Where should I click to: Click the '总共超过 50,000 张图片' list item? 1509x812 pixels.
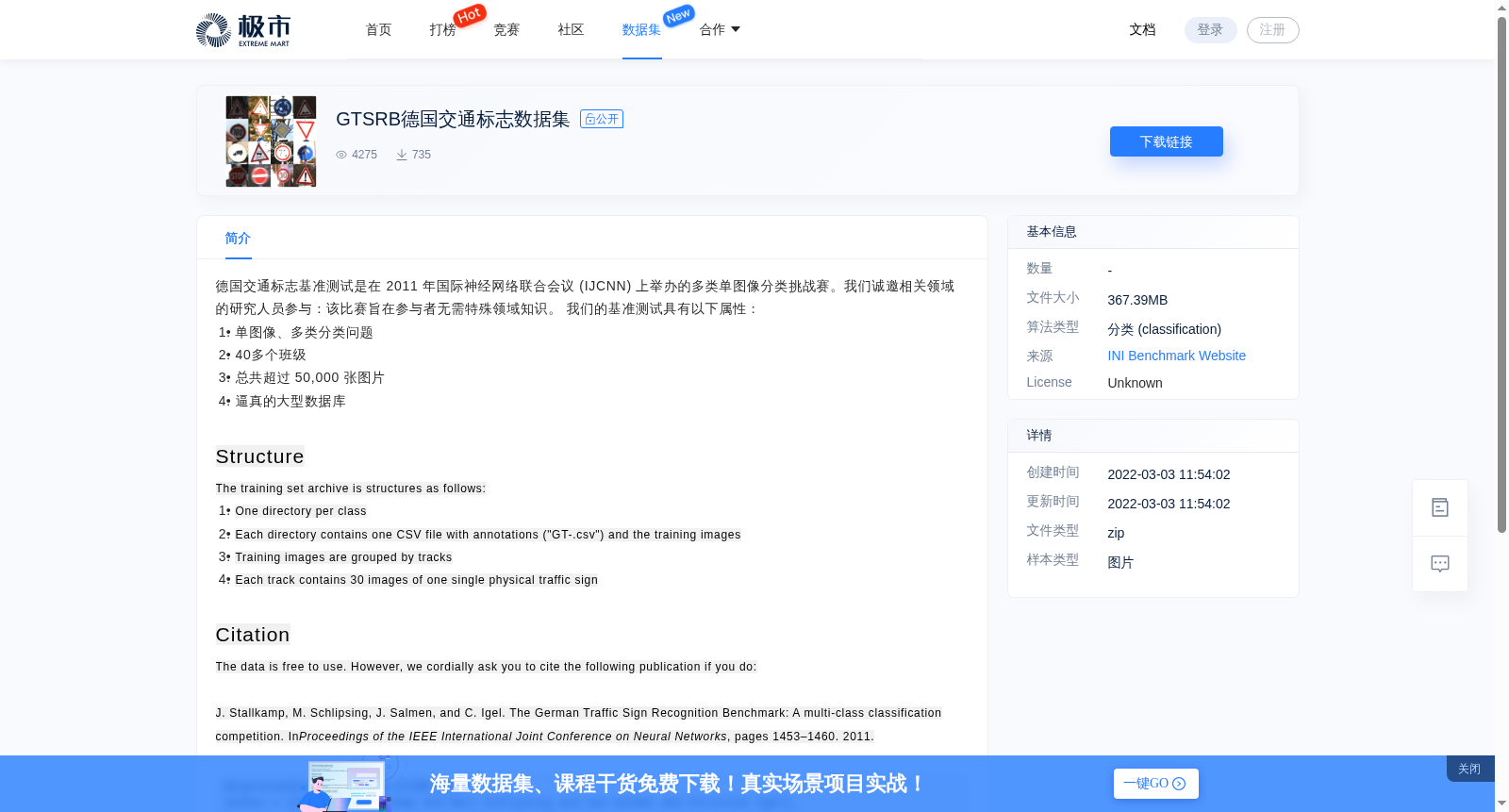[309, 377]
